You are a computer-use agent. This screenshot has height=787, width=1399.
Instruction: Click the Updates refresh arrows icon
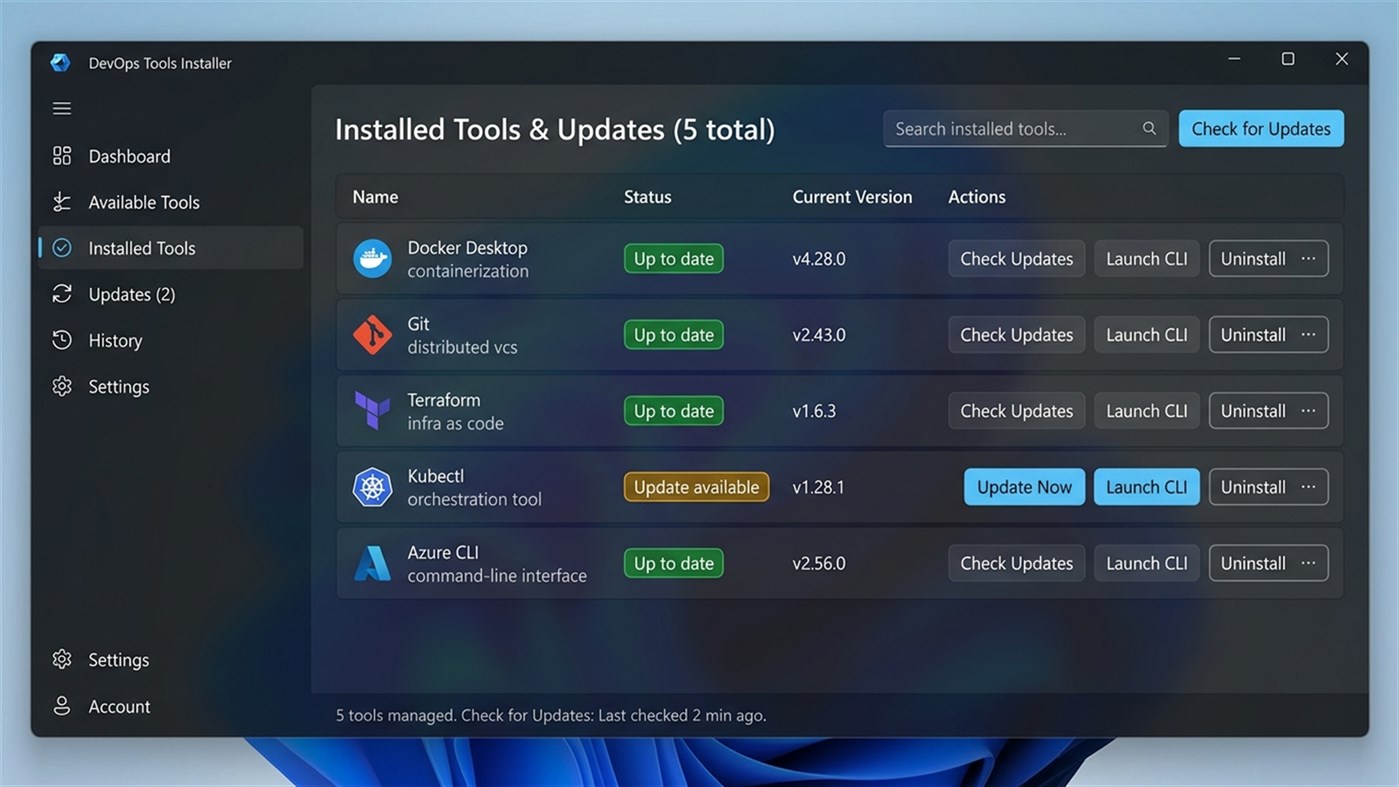pyautogui.click(x=62, y=294)
